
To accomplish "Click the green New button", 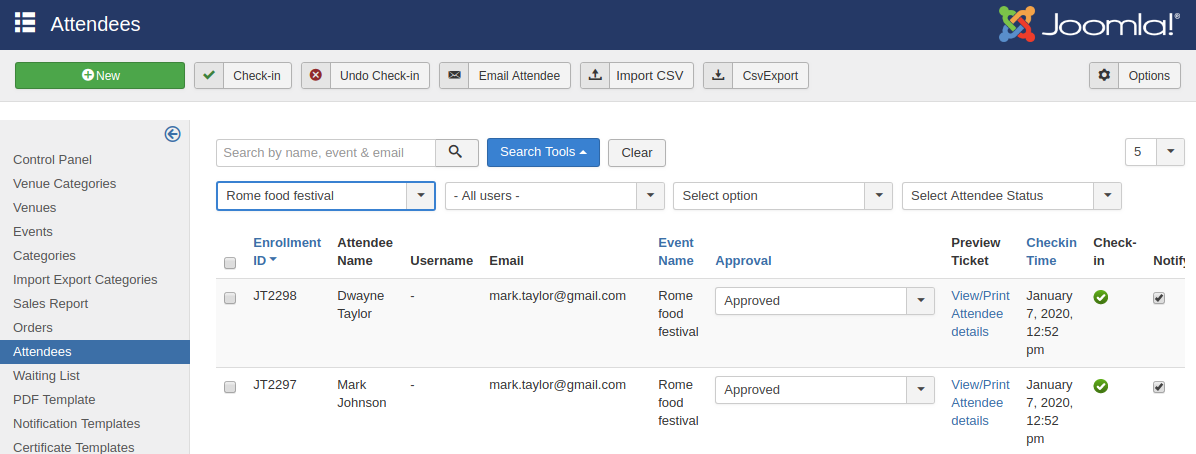I will click(x=100, y=76).
